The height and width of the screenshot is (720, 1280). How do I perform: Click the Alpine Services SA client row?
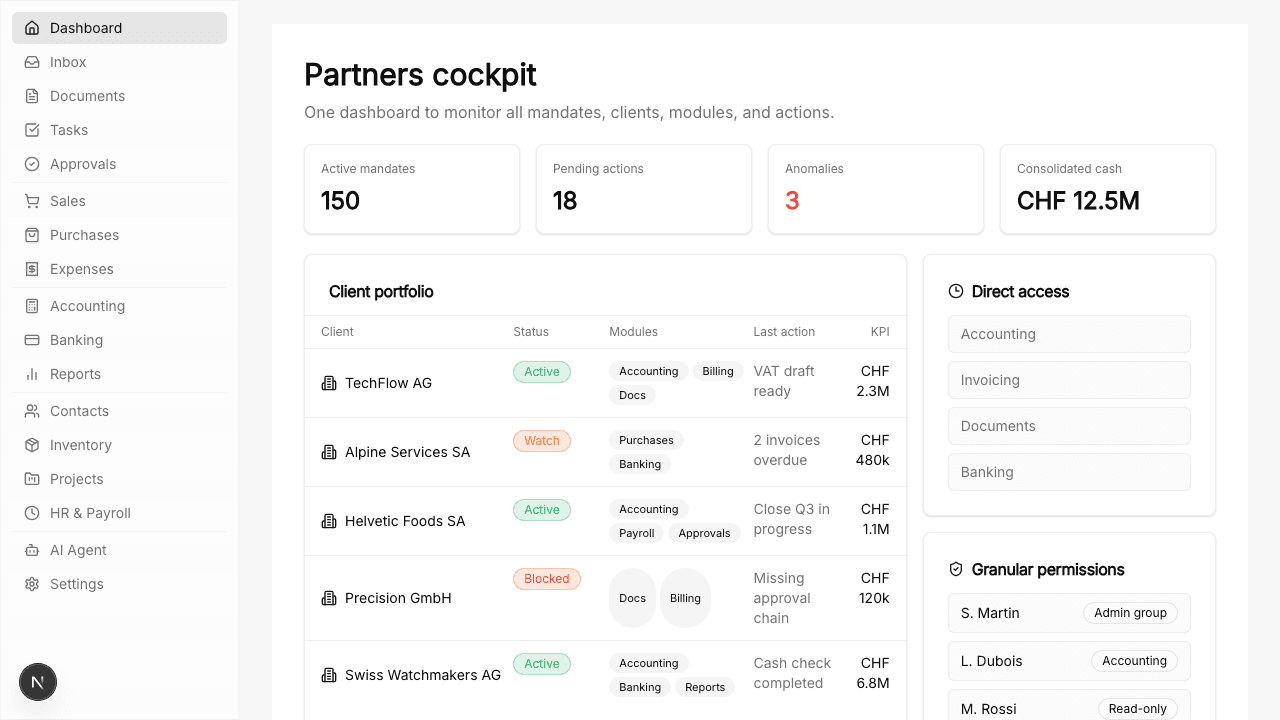click(x=407, y=452)
